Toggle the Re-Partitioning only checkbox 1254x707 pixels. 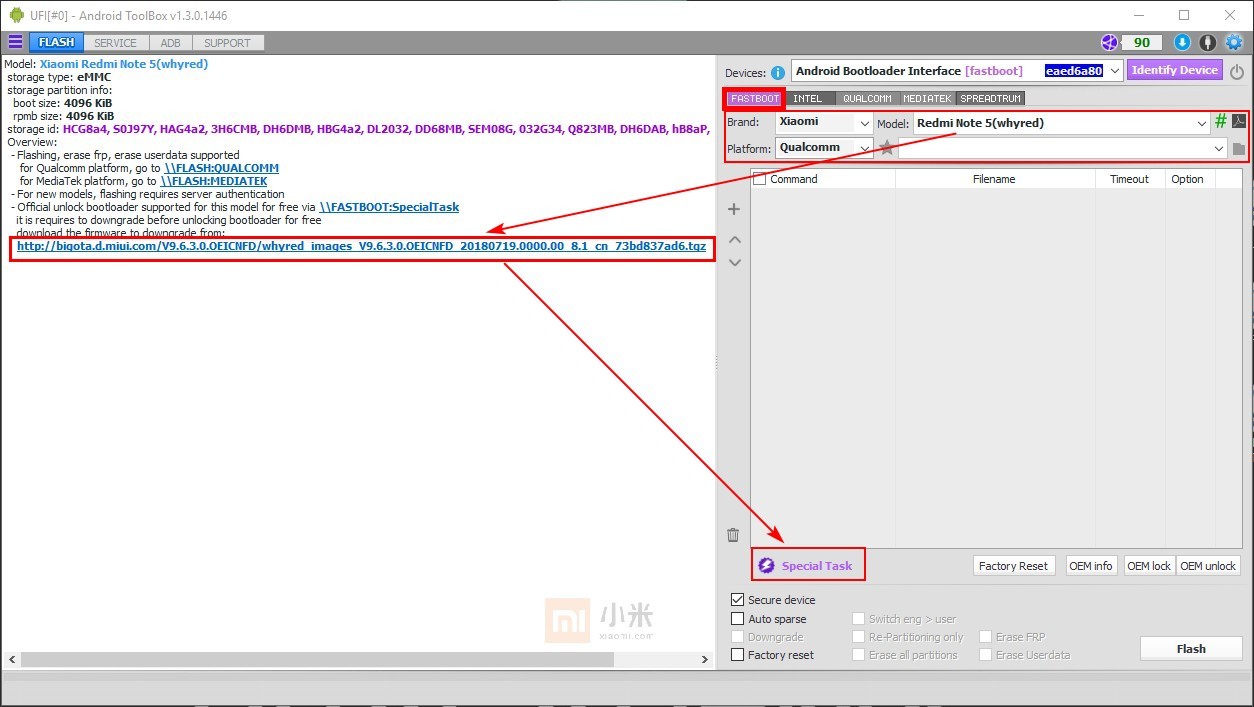(859, 637)
